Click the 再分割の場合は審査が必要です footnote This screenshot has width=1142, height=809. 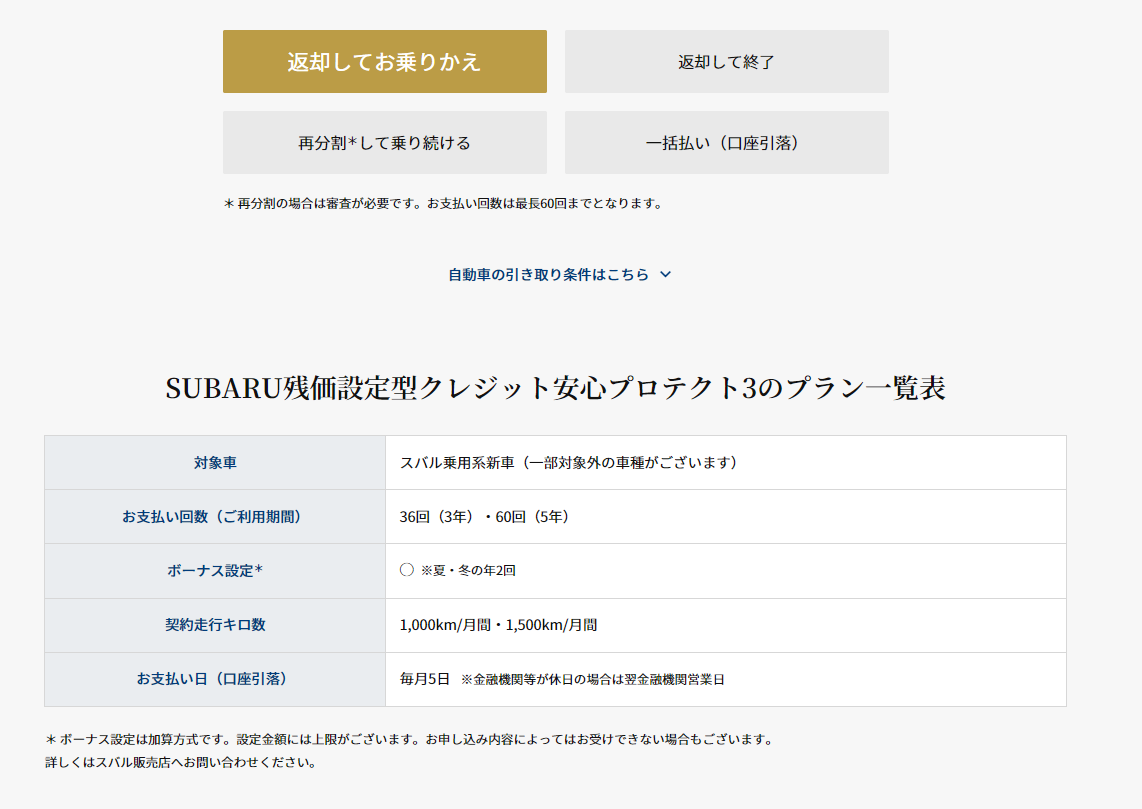point(443,204)
